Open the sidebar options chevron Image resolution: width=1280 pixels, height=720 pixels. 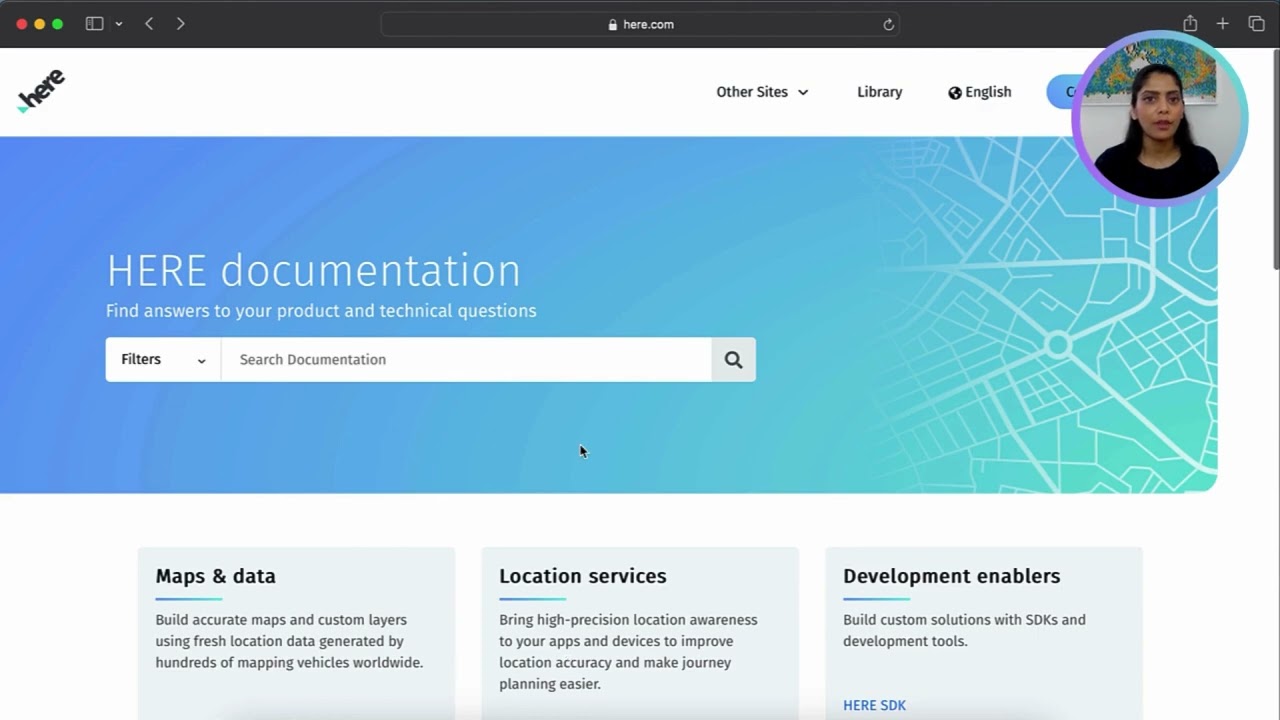coord(118,24)
